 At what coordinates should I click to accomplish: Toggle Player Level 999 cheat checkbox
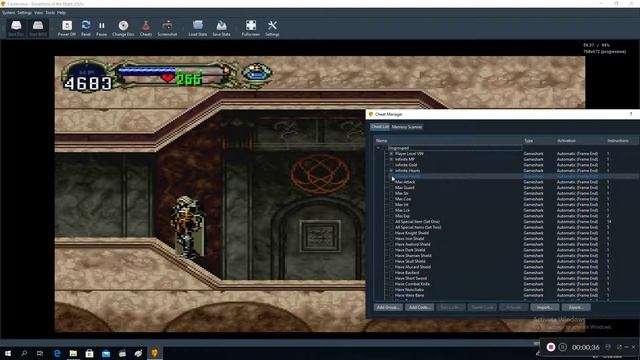[x=391, y=154]
